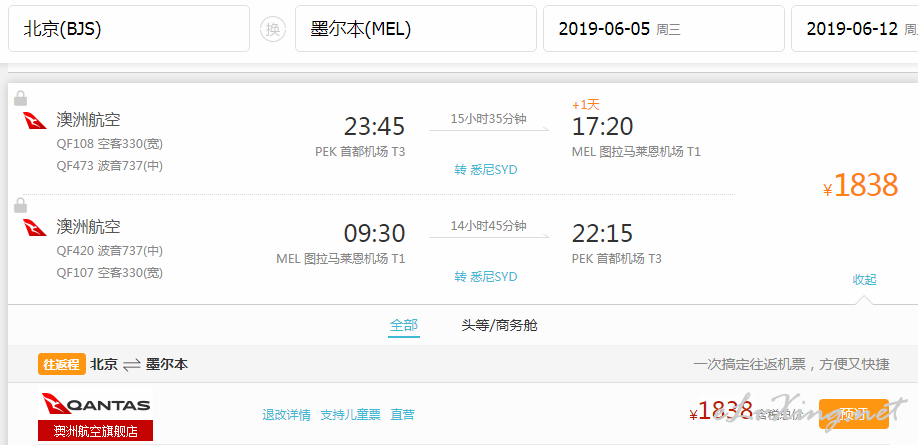
Task: Collapse fare details with 收起
Action: coord(864,280)
